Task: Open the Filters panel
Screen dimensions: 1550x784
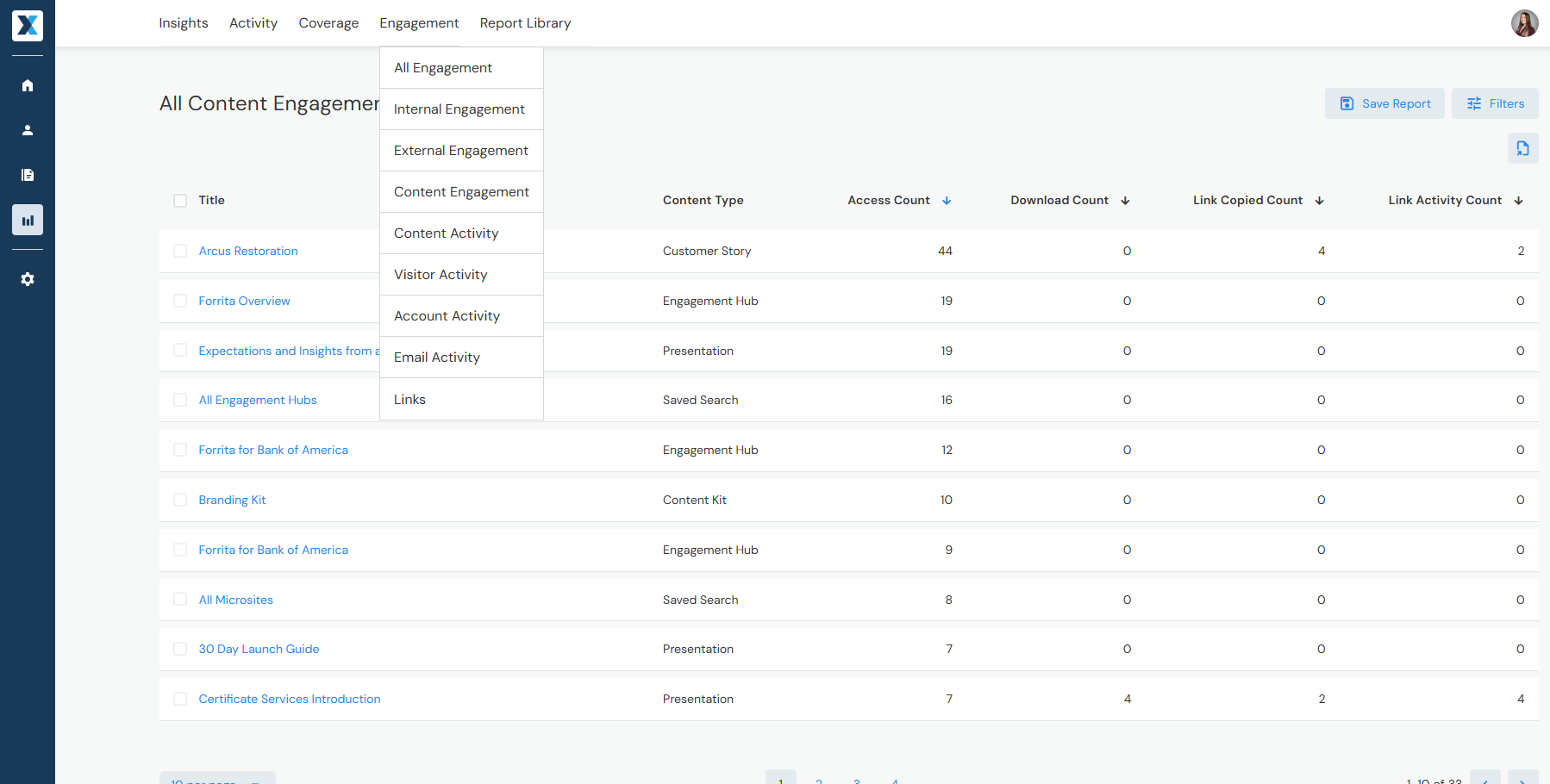Action: tap(1495, 103)
